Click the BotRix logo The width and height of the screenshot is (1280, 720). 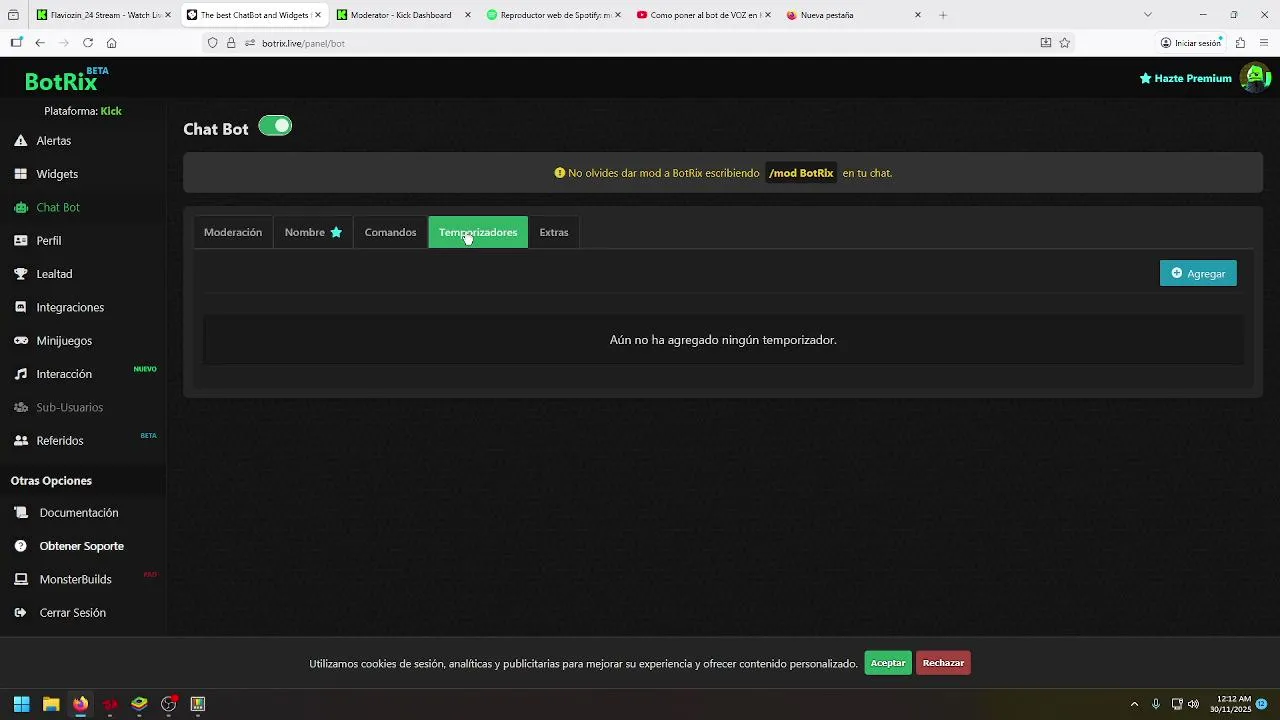point(67,80)
